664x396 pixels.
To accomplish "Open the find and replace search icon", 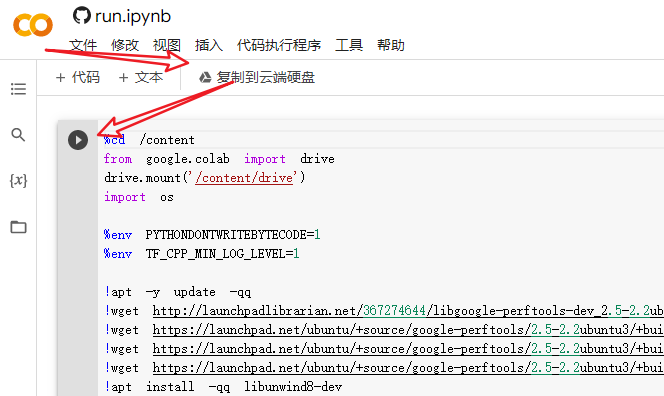I will pos(18,135).
